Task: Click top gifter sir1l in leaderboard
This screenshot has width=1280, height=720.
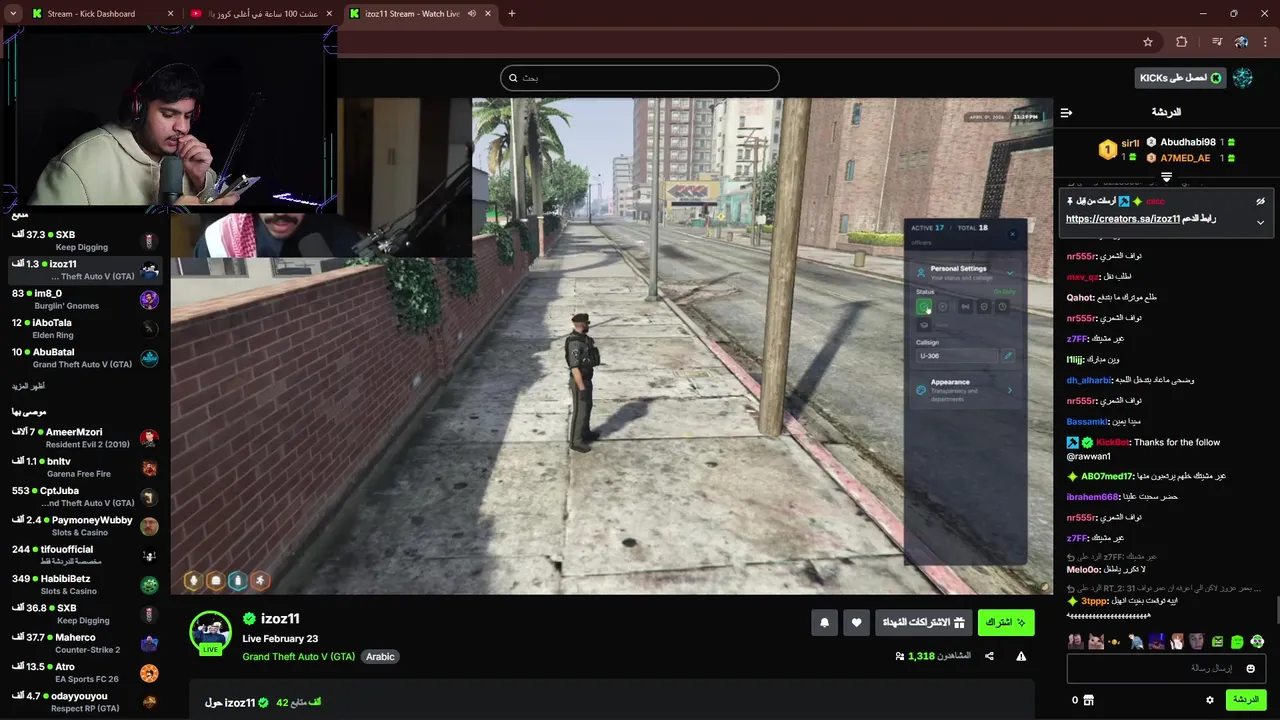Action: 1130,143
